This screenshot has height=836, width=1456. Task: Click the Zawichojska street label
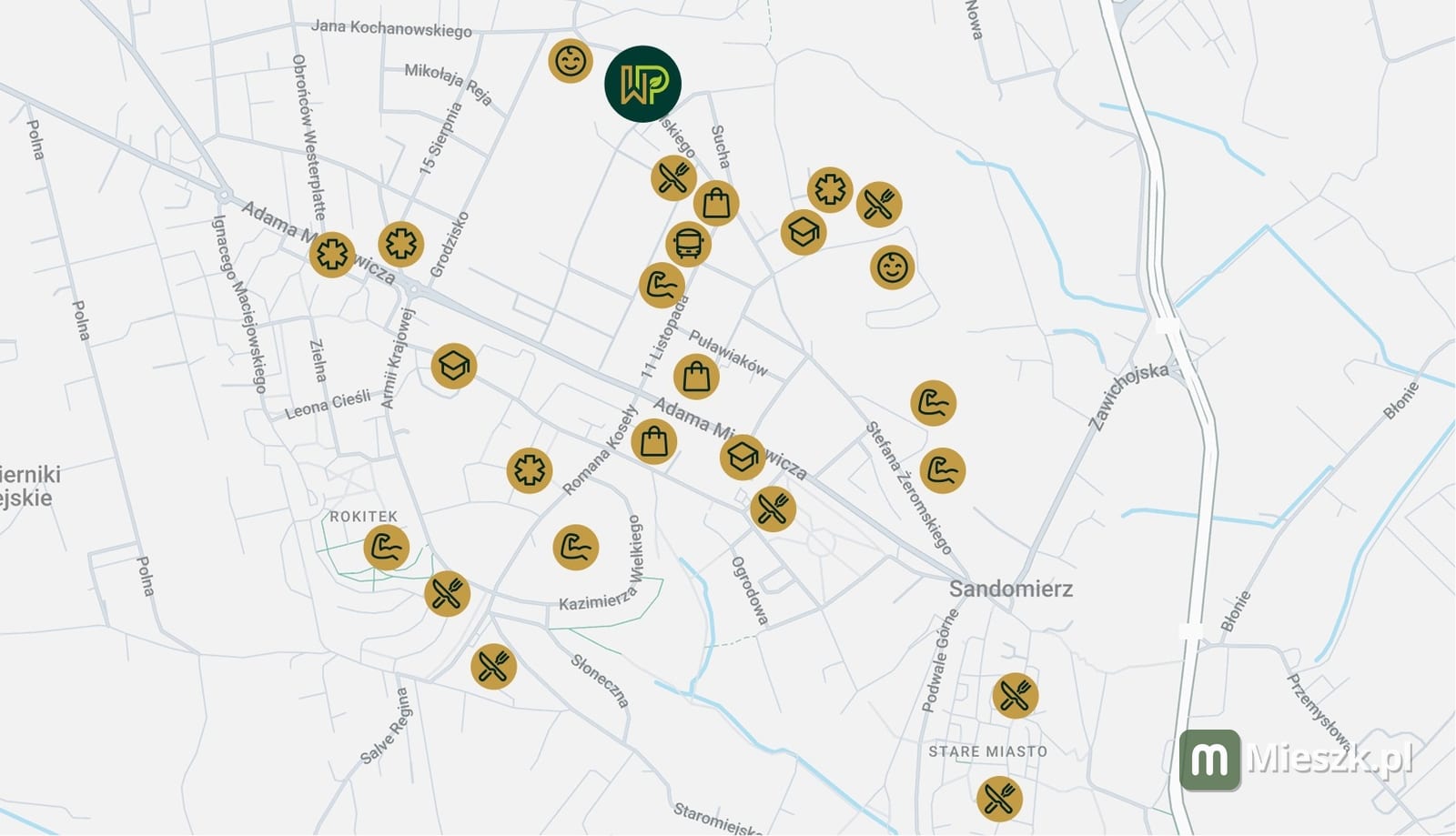coord(1128,396)
